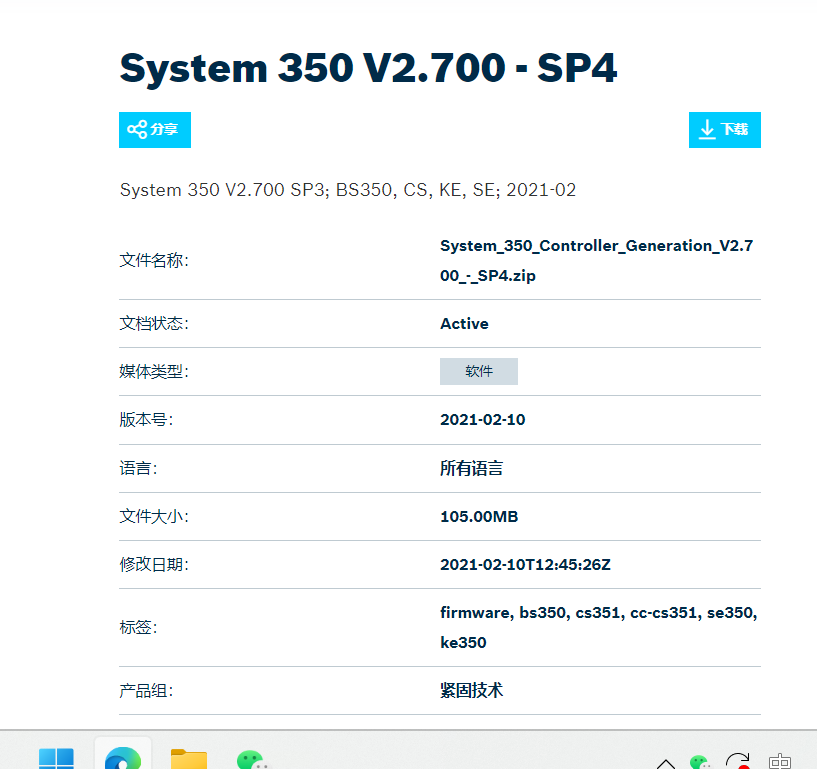The width and height of the screenshot is (817, 769).
Task: Select the 软件 media type tag
Action: point(479,371)
